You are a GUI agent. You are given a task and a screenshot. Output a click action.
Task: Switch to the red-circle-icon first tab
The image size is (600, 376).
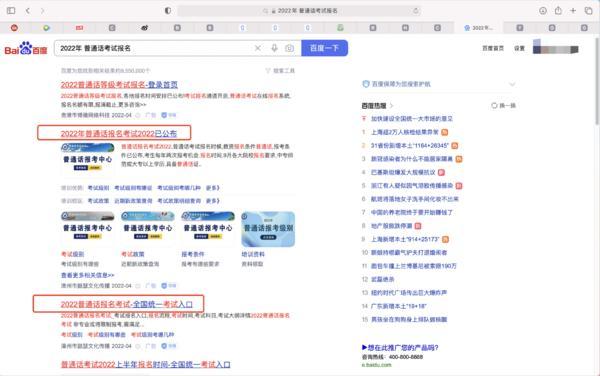(x=14, y=28)
